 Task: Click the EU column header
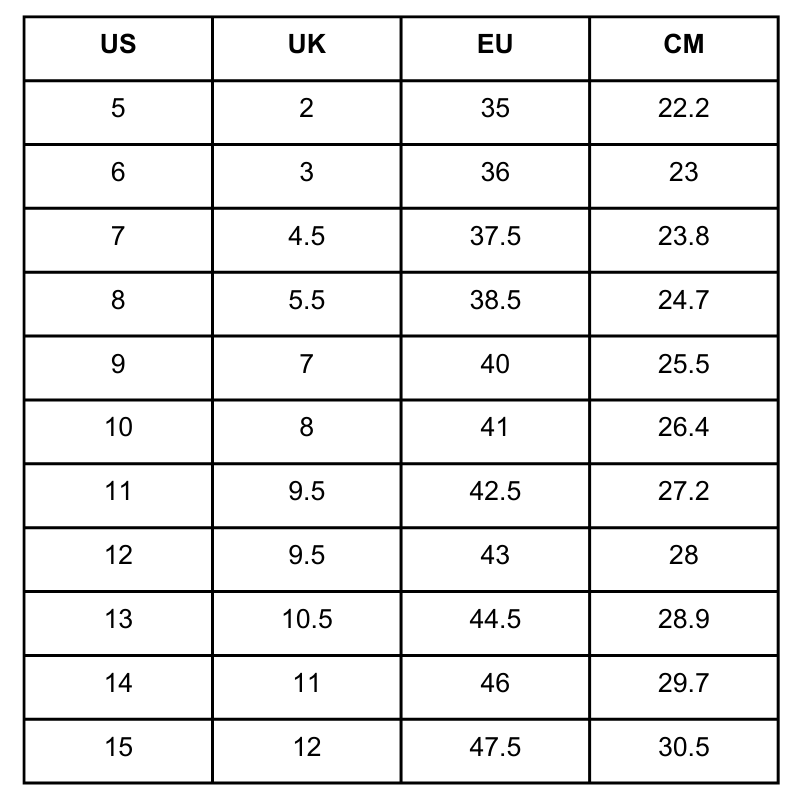tap(495, 48)
